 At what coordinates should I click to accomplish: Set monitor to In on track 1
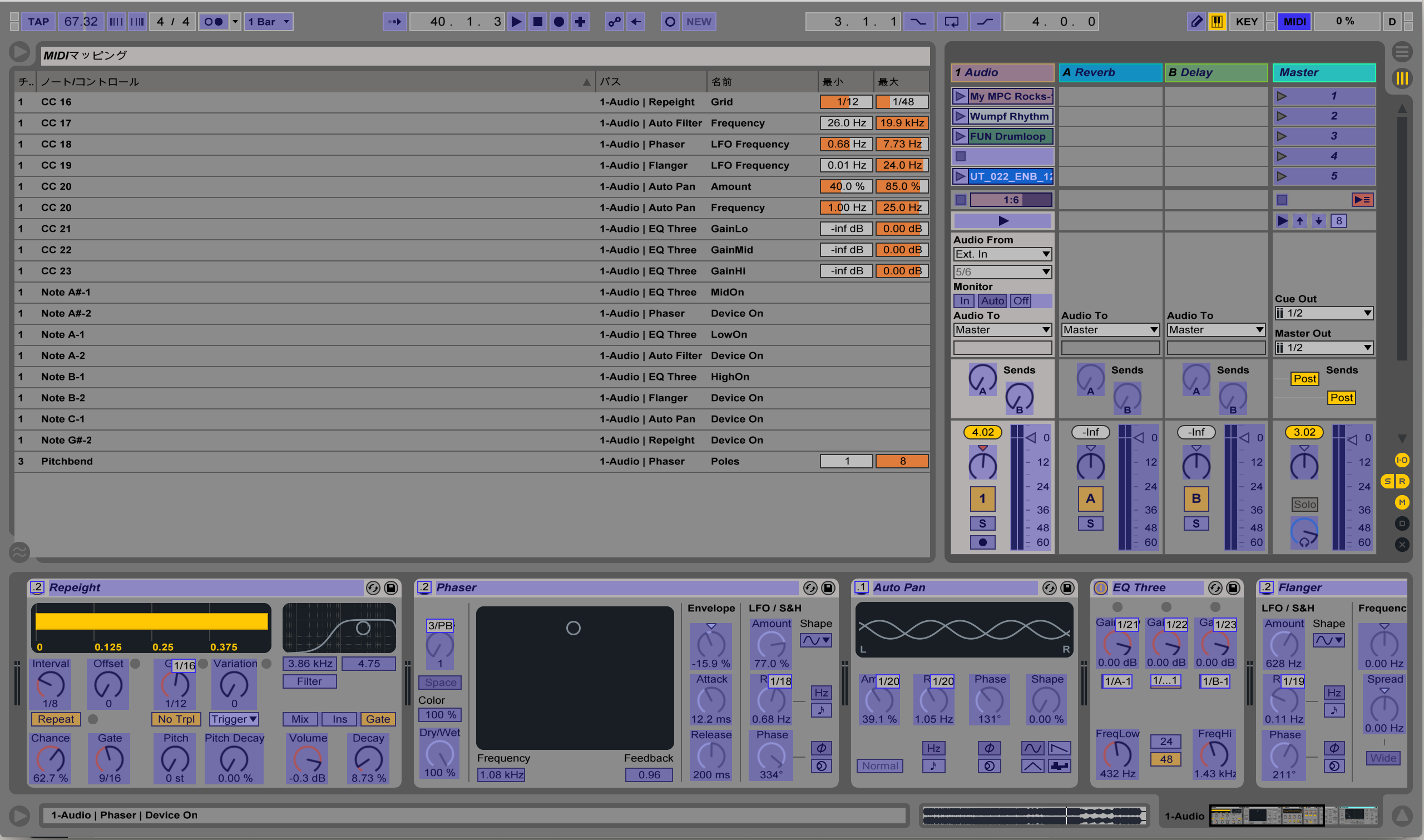[x=964, y=300]
